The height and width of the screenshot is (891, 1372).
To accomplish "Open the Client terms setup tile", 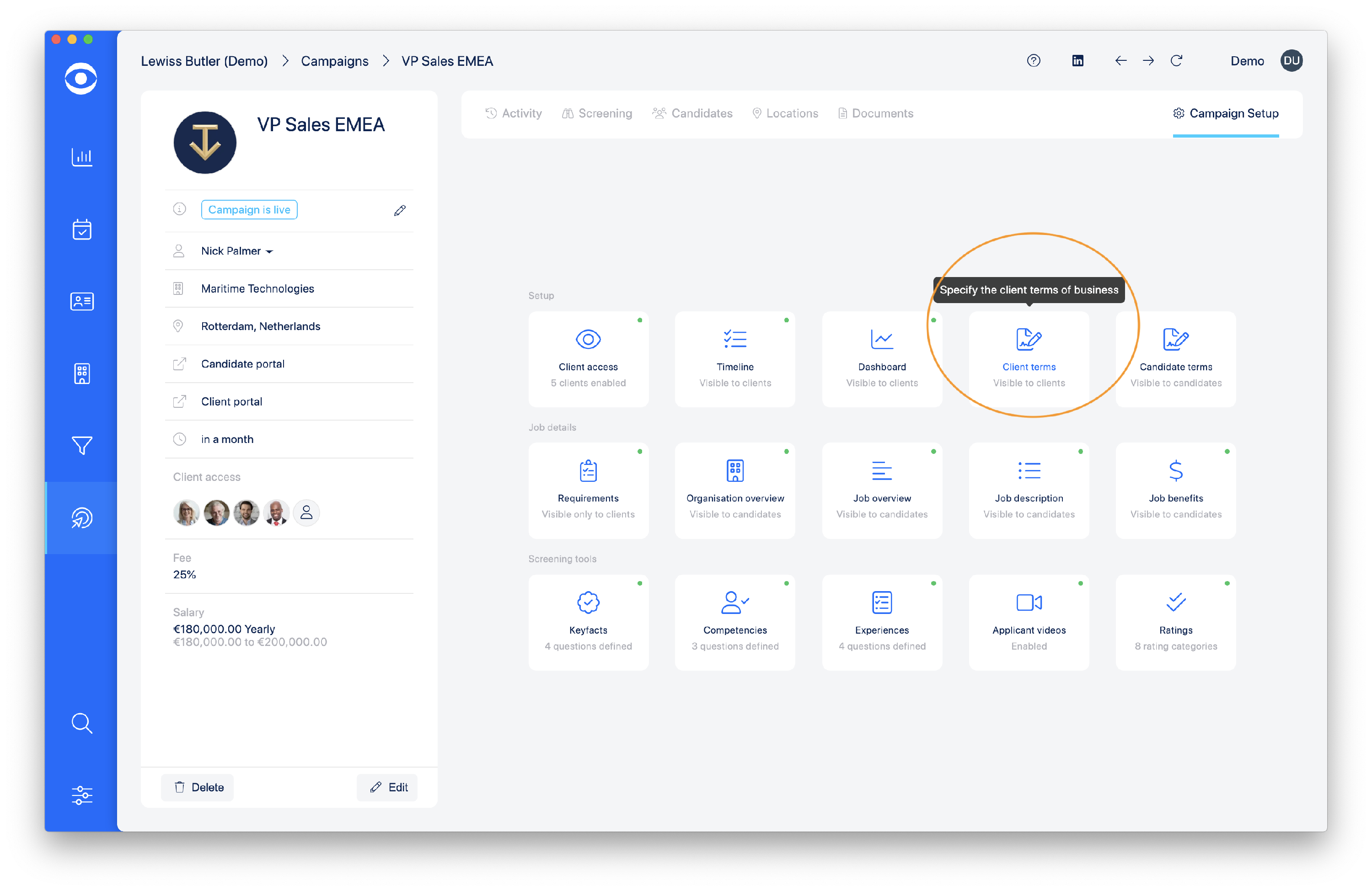I will point(1029,358).
